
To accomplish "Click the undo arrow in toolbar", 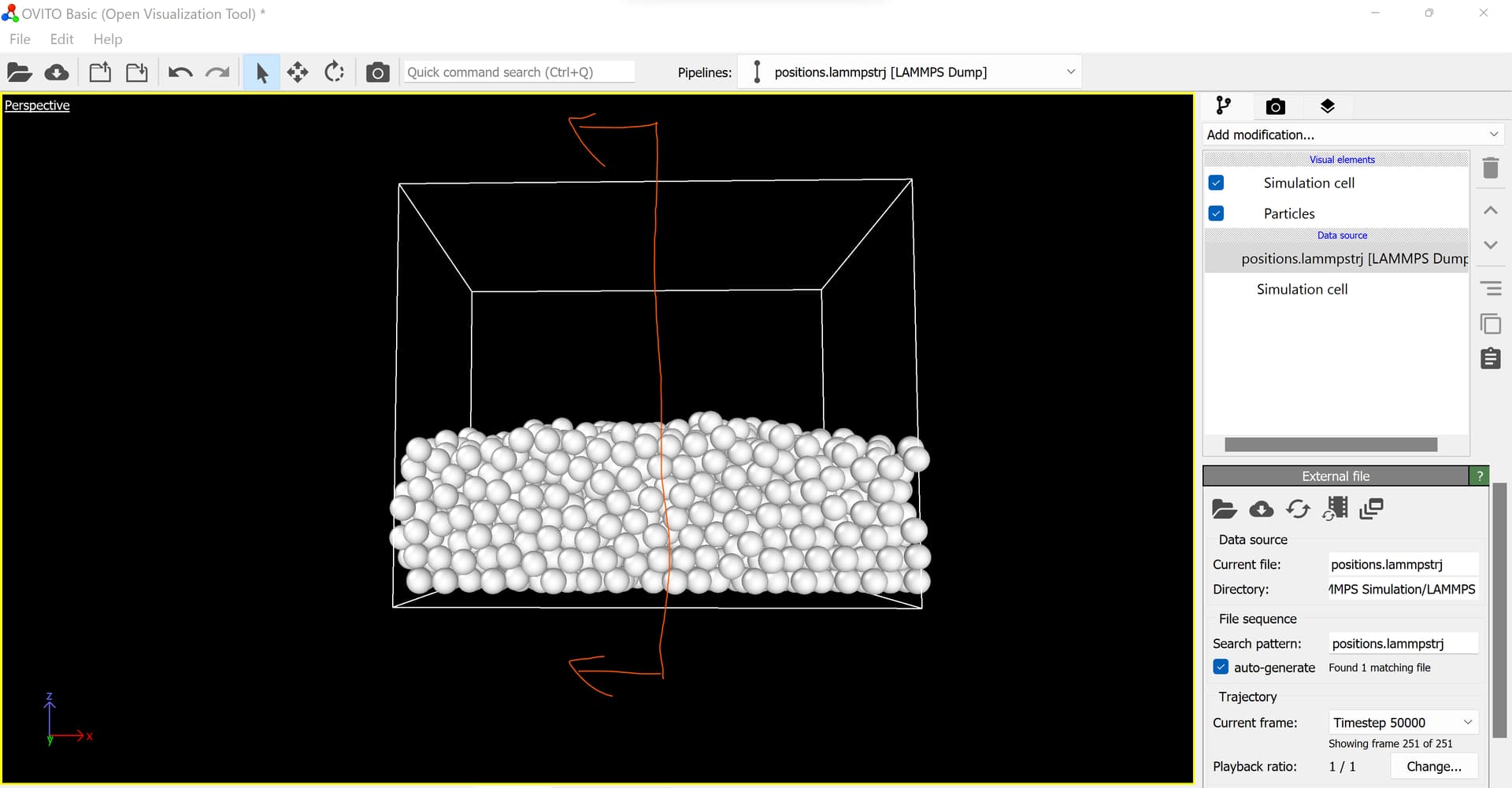I will [x=180, y=72].
